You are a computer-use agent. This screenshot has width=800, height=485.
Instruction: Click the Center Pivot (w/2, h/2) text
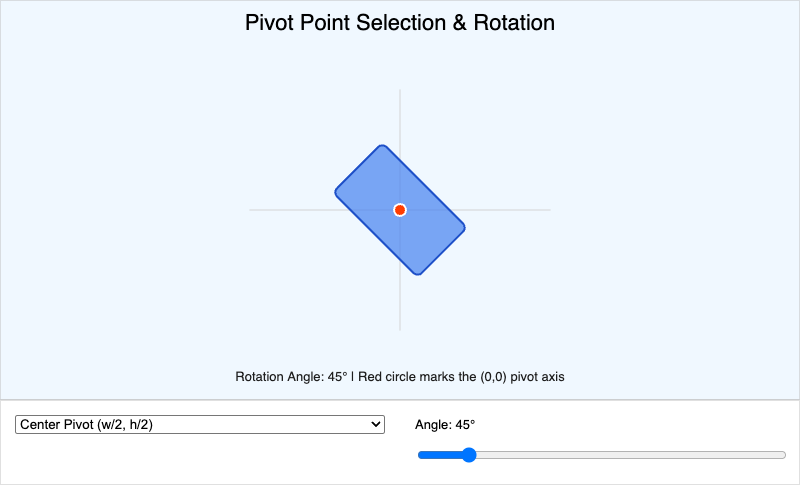tap(87, 424)
